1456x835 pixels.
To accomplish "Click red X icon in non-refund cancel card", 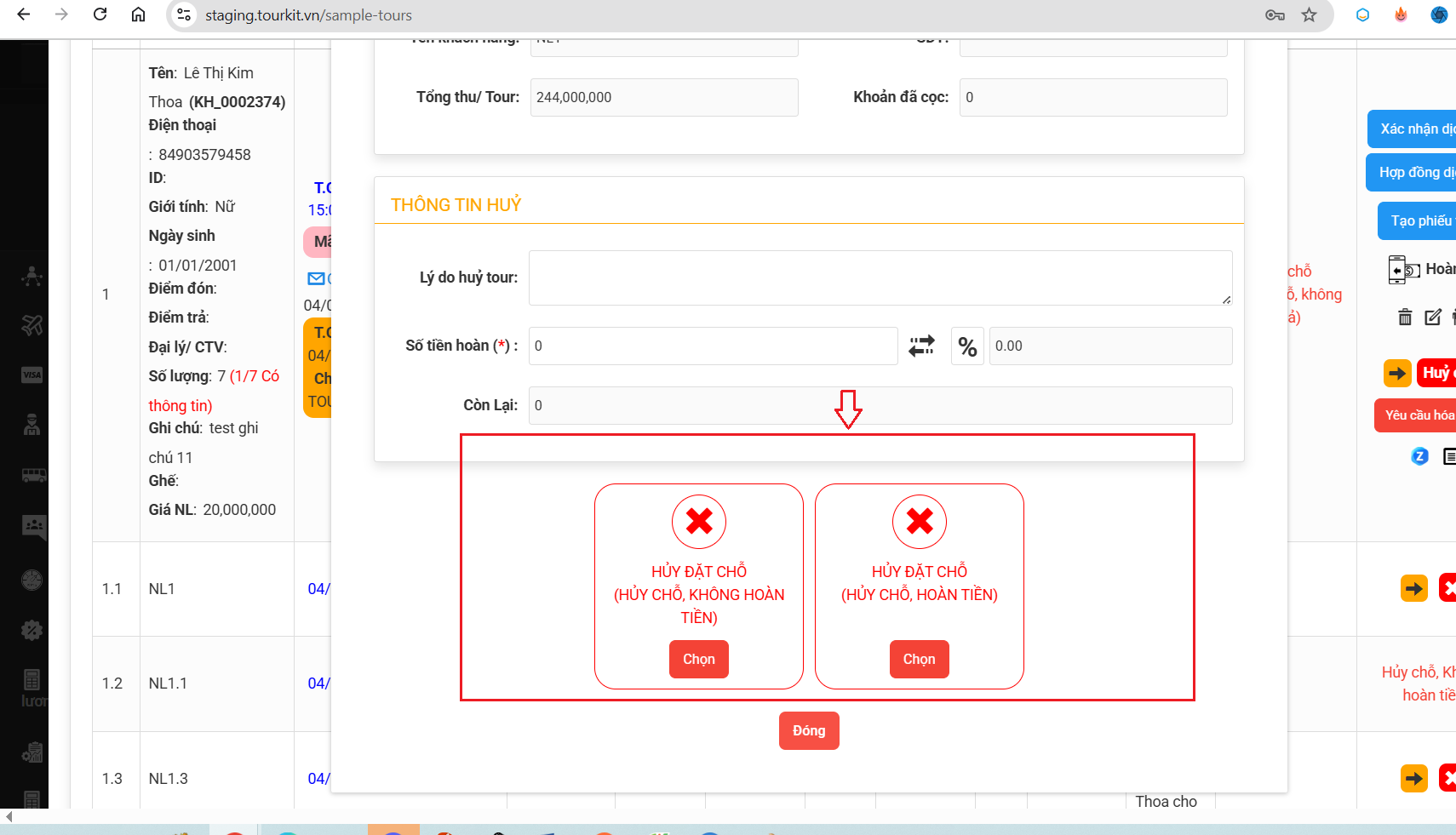I will tap(699, 521).
